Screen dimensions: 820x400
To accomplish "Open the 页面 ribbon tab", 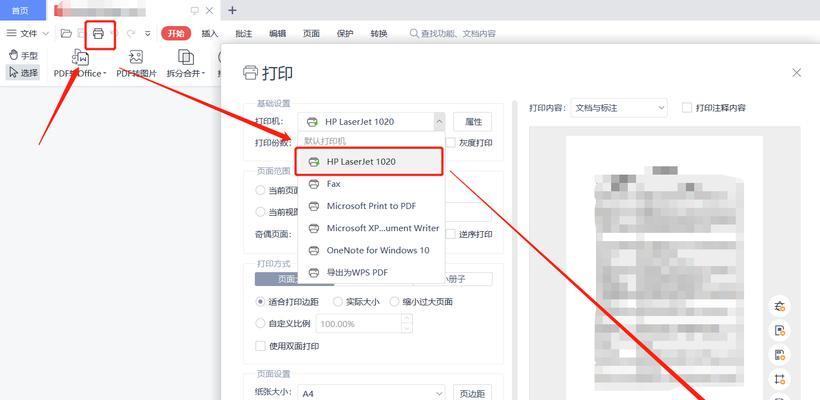I will 311,34.
